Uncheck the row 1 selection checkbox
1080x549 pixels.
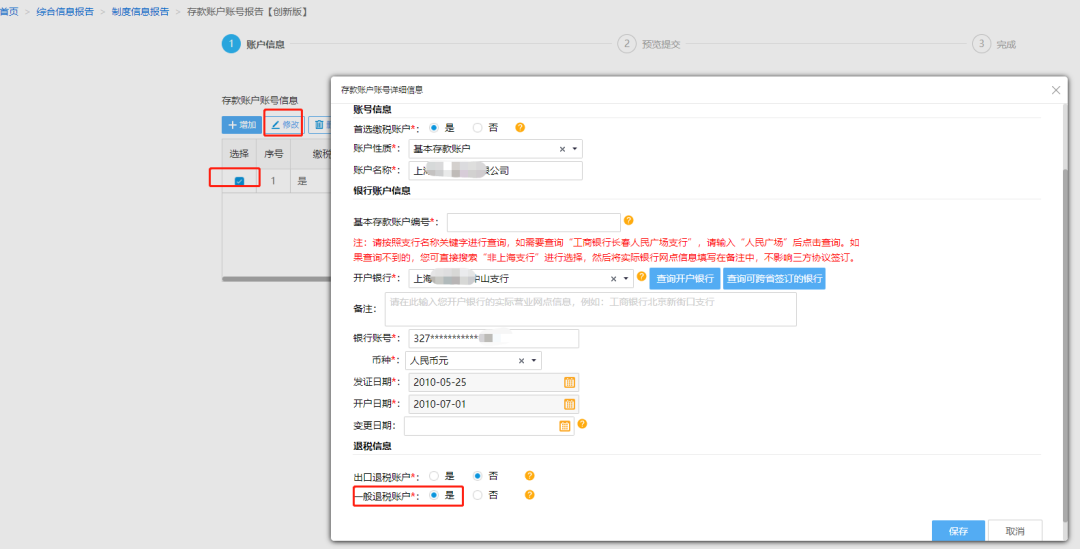click(239, 181)
